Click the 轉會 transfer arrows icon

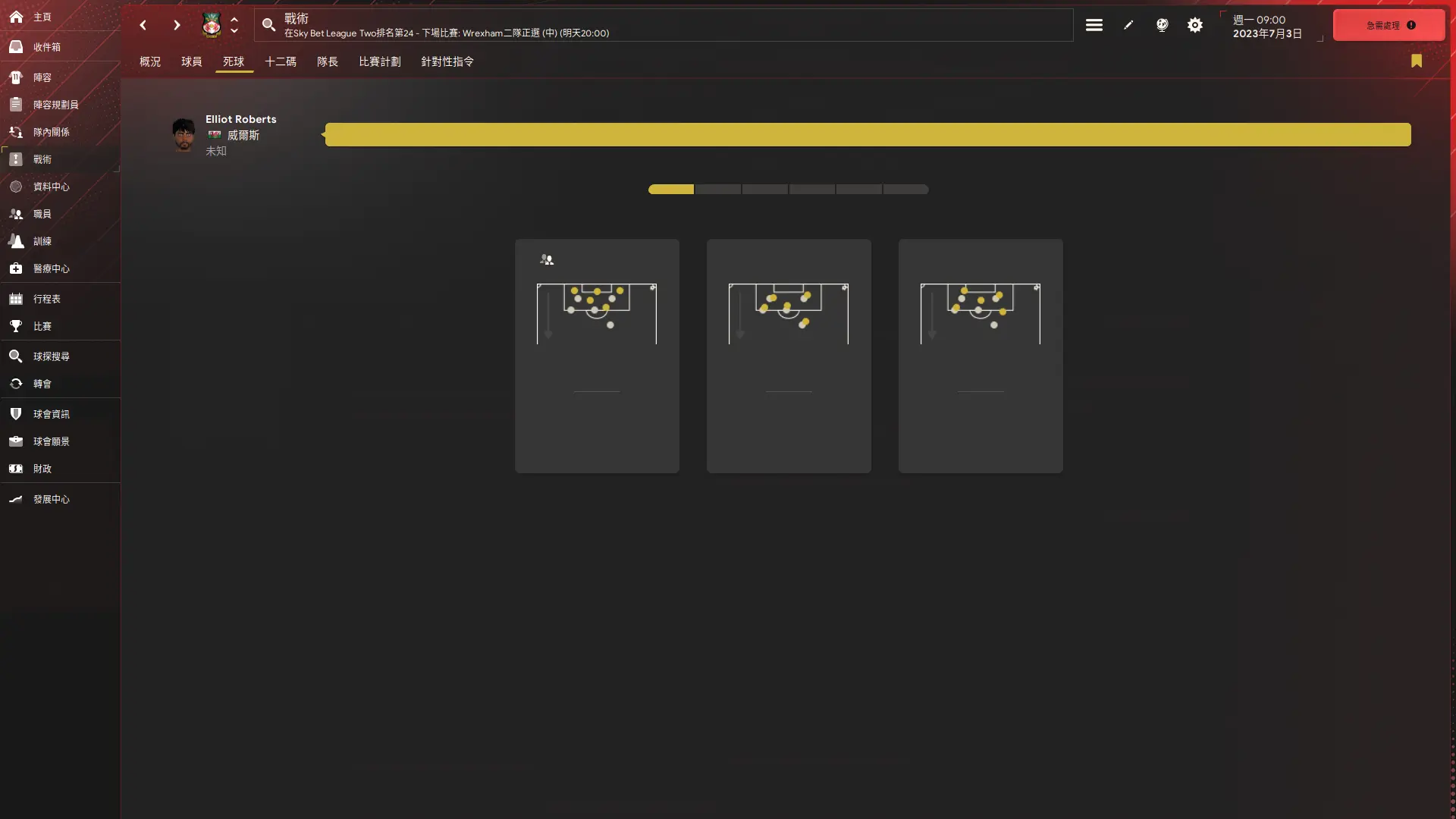pyautogui.click(x=16, y=384)
